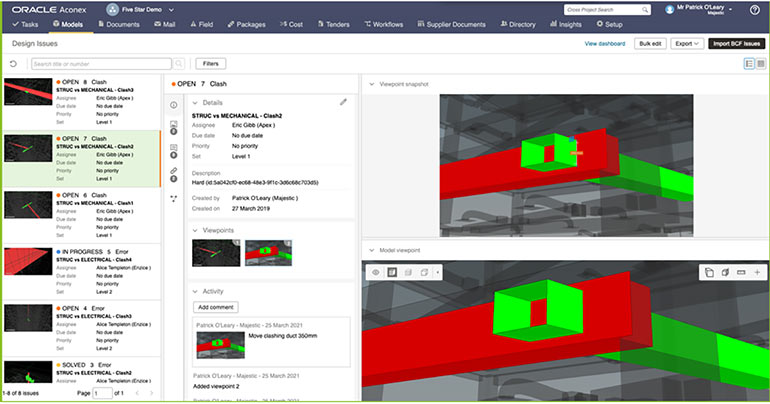Open the Workflows menu

pos(384,24)
